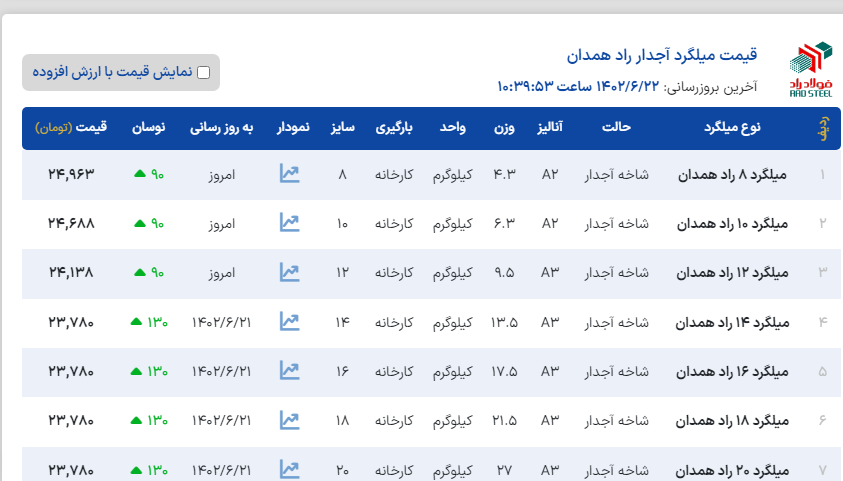Click the Rad Steel logo
Screen dimensions: 843x481
point(809,68)
